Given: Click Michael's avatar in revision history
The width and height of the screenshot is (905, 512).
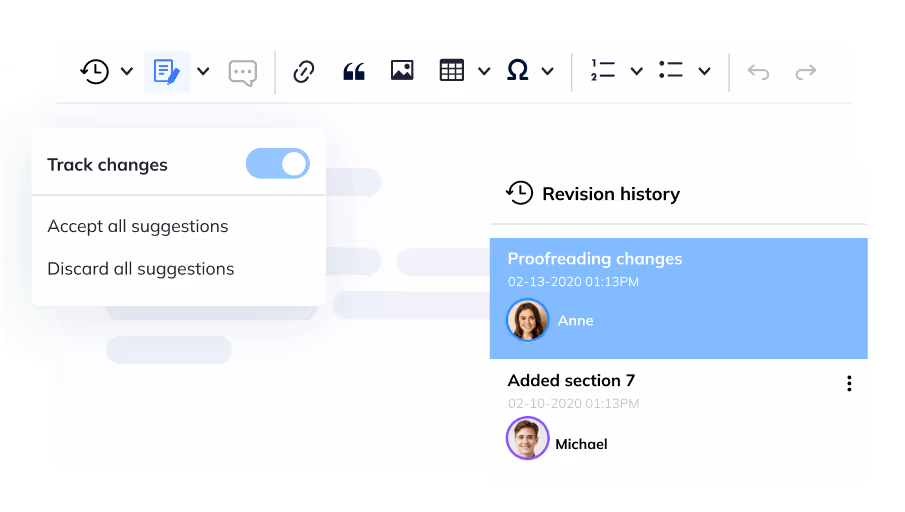Looking at the screenshot, I should pos(527,438).
